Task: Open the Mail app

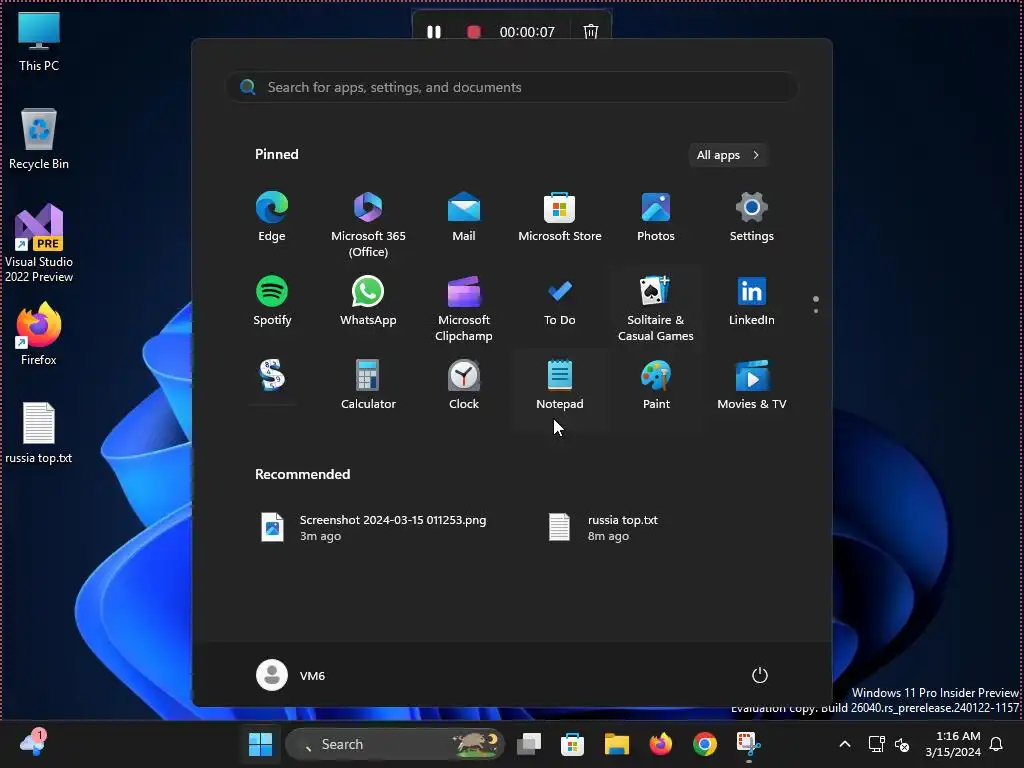Action: tap(464, 217)
